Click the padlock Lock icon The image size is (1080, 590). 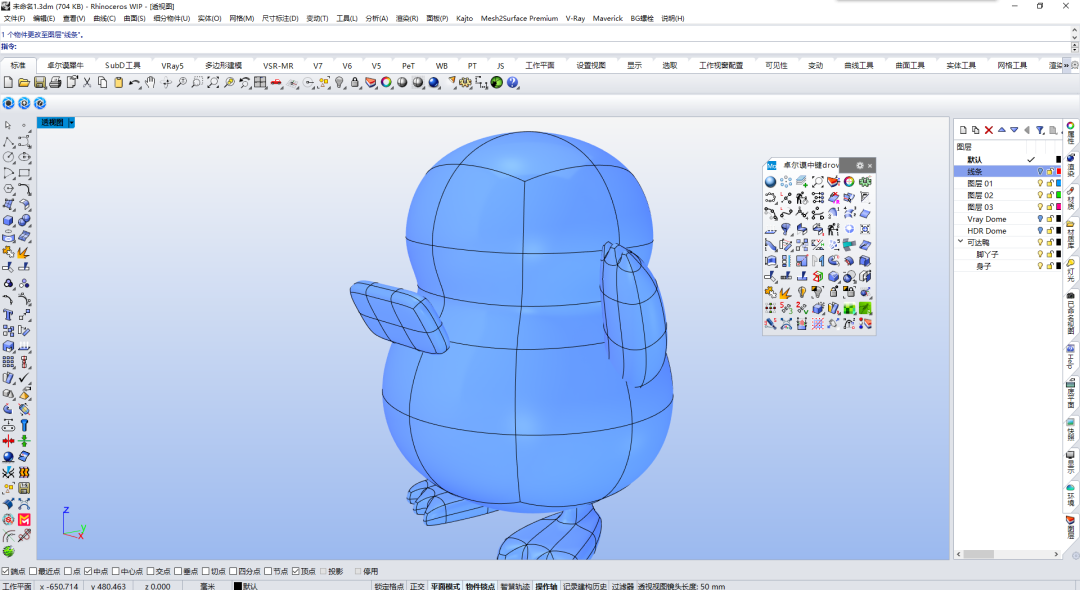click(x=355, y=83)
